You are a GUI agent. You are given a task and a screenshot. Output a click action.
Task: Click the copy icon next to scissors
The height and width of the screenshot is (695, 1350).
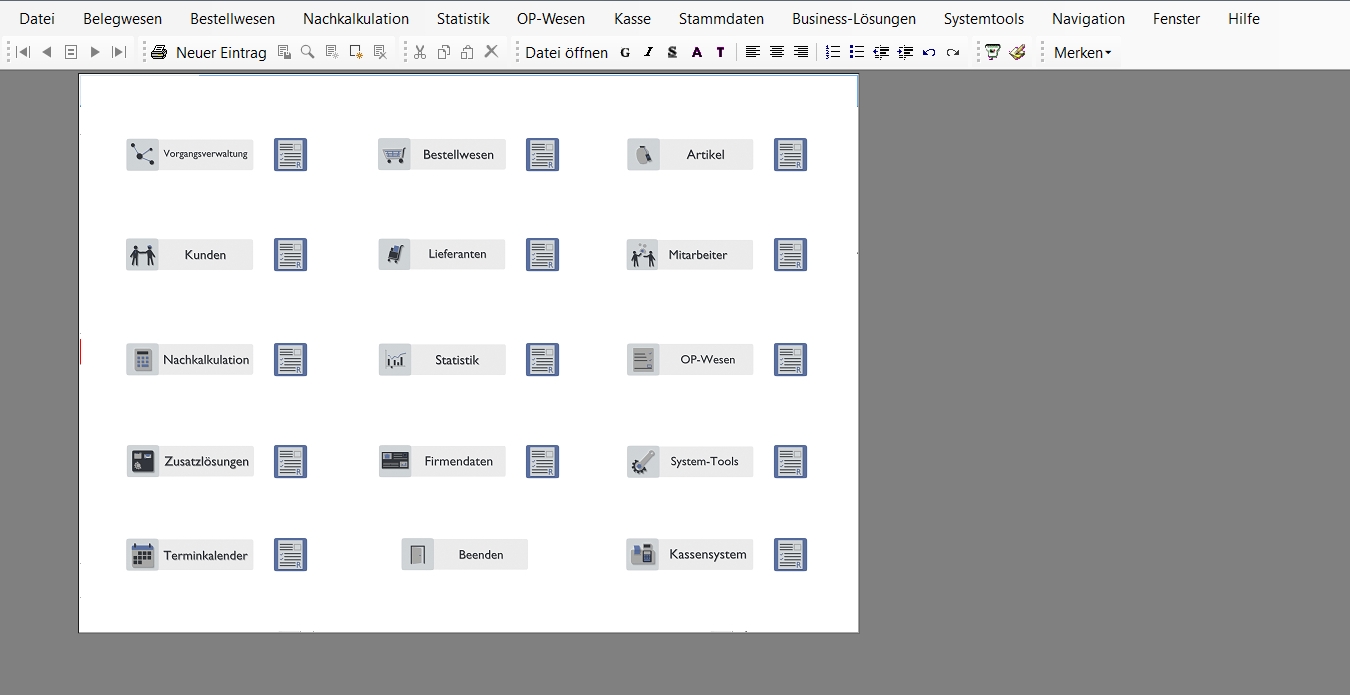[x=444, y=52]
